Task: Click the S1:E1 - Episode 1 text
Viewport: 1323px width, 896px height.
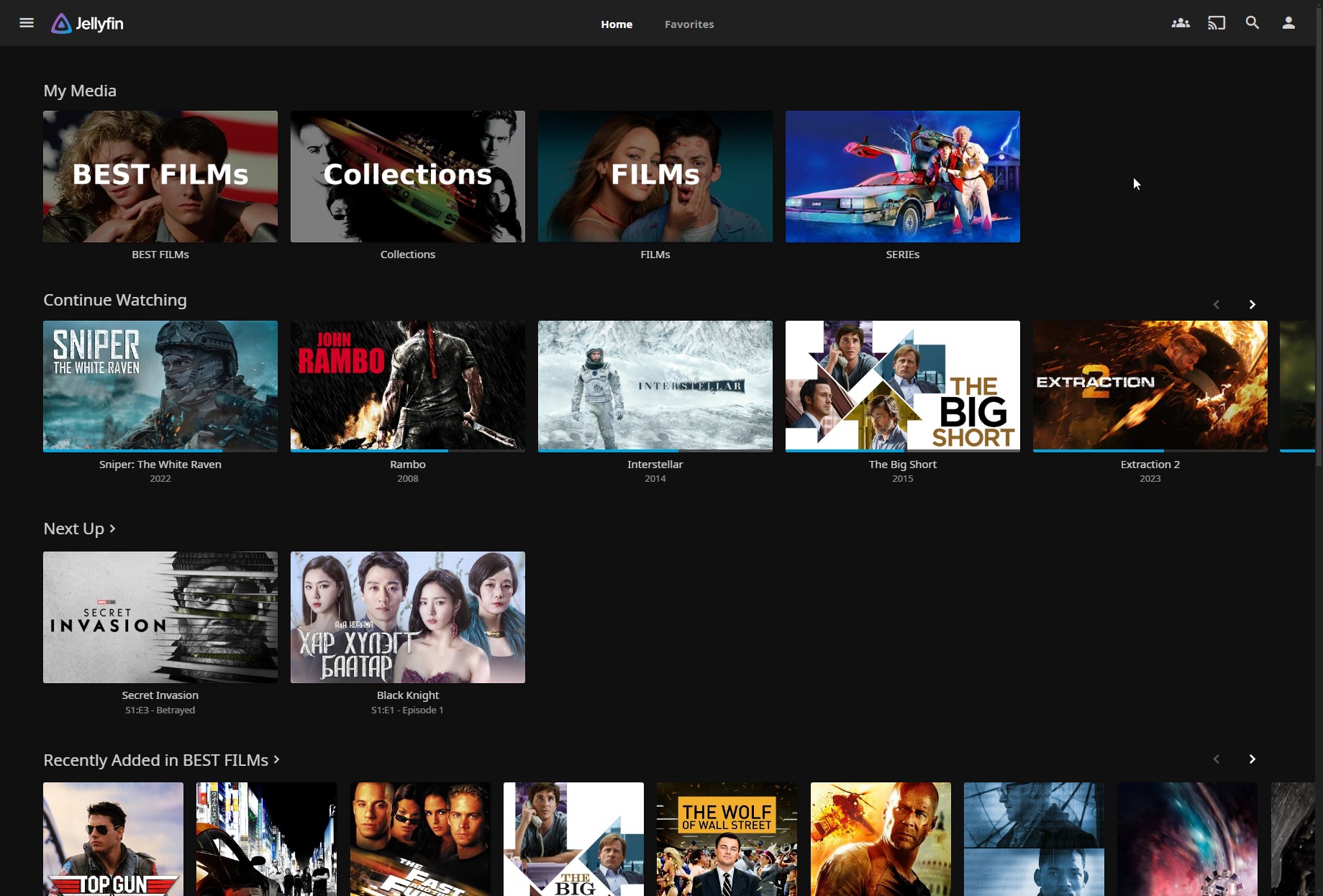Action: [x=408, y=710]
